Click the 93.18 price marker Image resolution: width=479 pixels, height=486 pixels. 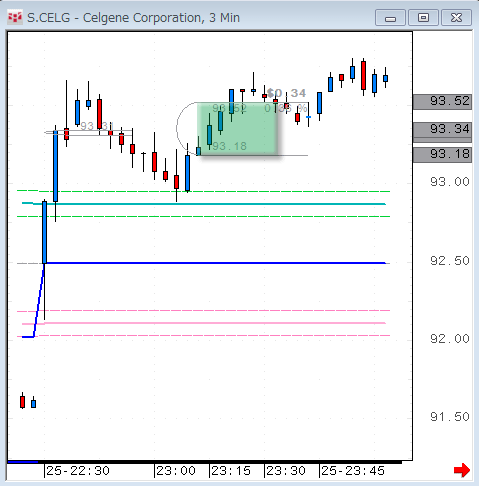(x=442, y=155)
